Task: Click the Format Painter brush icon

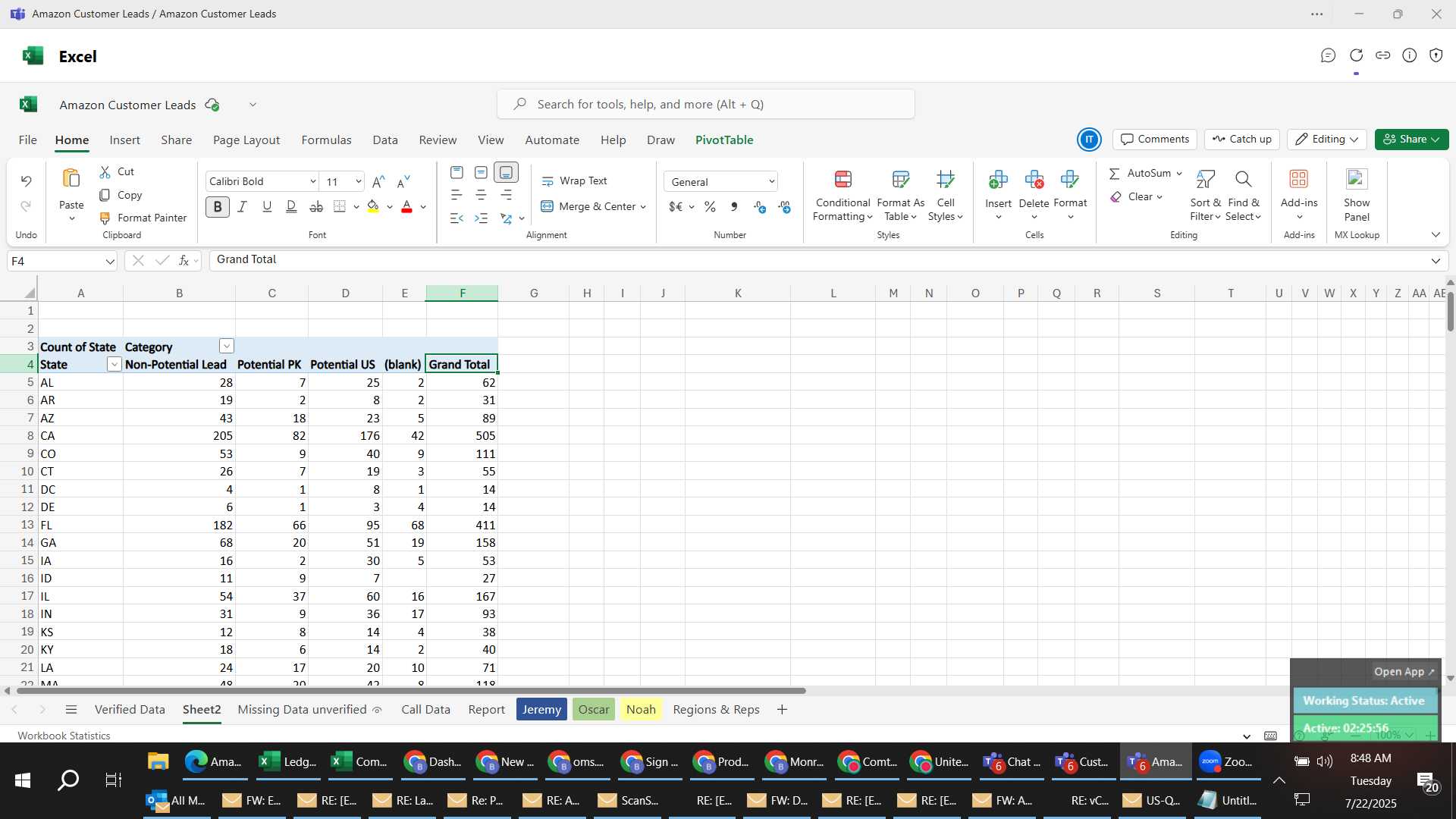Action: click(x=105, y=218)
